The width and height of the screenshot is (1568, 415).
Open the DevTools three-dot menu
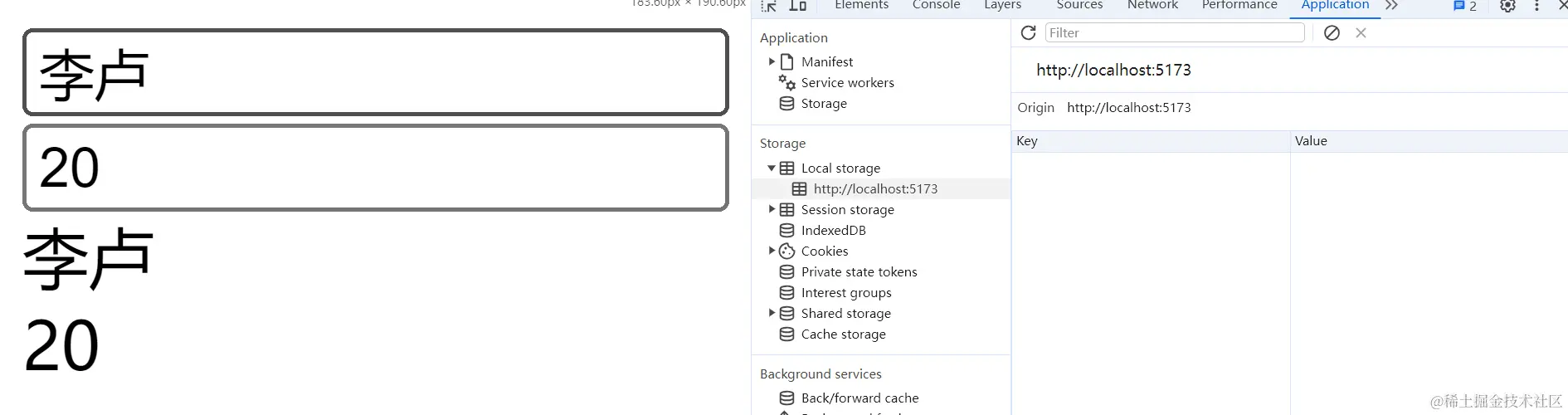coord(1536,5)
